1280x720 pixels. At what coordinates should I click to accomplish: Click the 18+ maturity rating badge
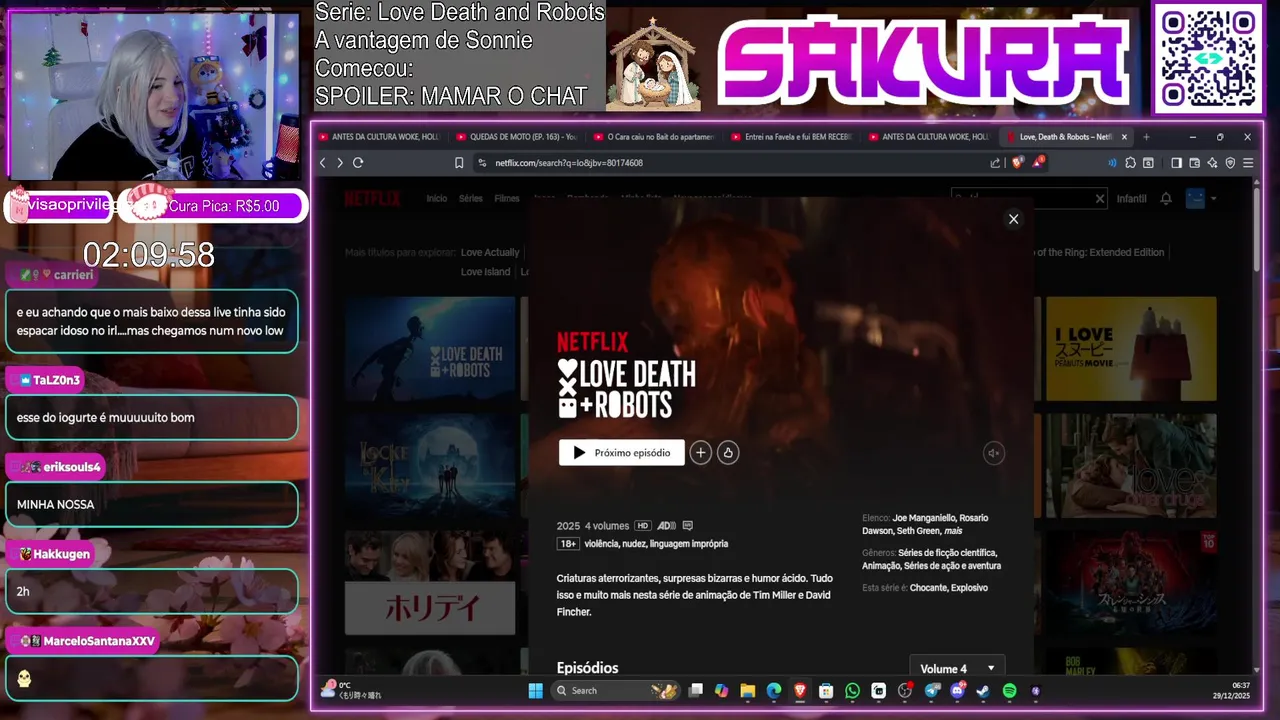[x=568, y=544]
